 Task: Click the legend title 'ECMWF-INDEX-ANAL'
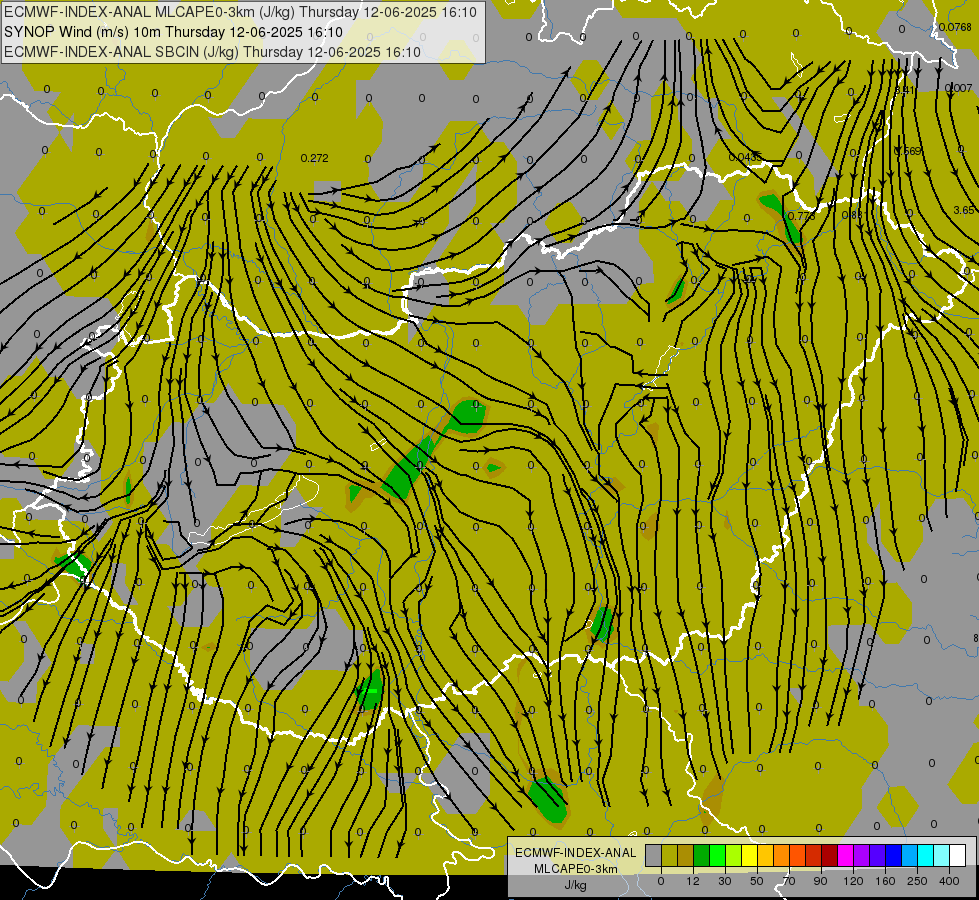576,853
